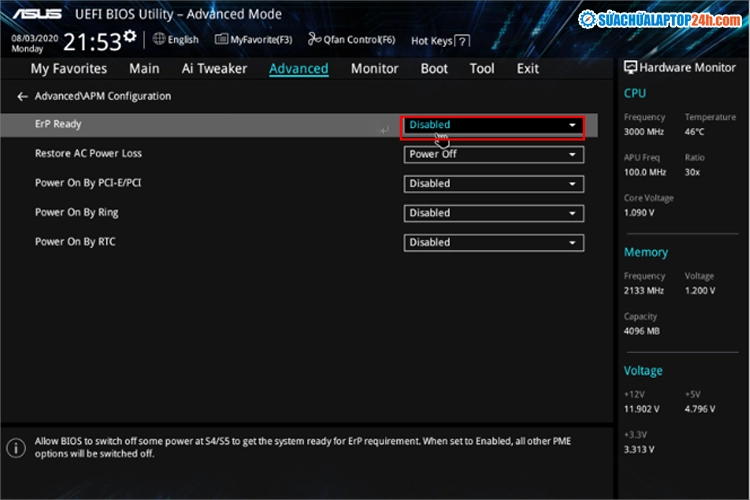This screenshot has height=500, width=750.
Task: Switch to the Exit tab
Action: (528, 68)
